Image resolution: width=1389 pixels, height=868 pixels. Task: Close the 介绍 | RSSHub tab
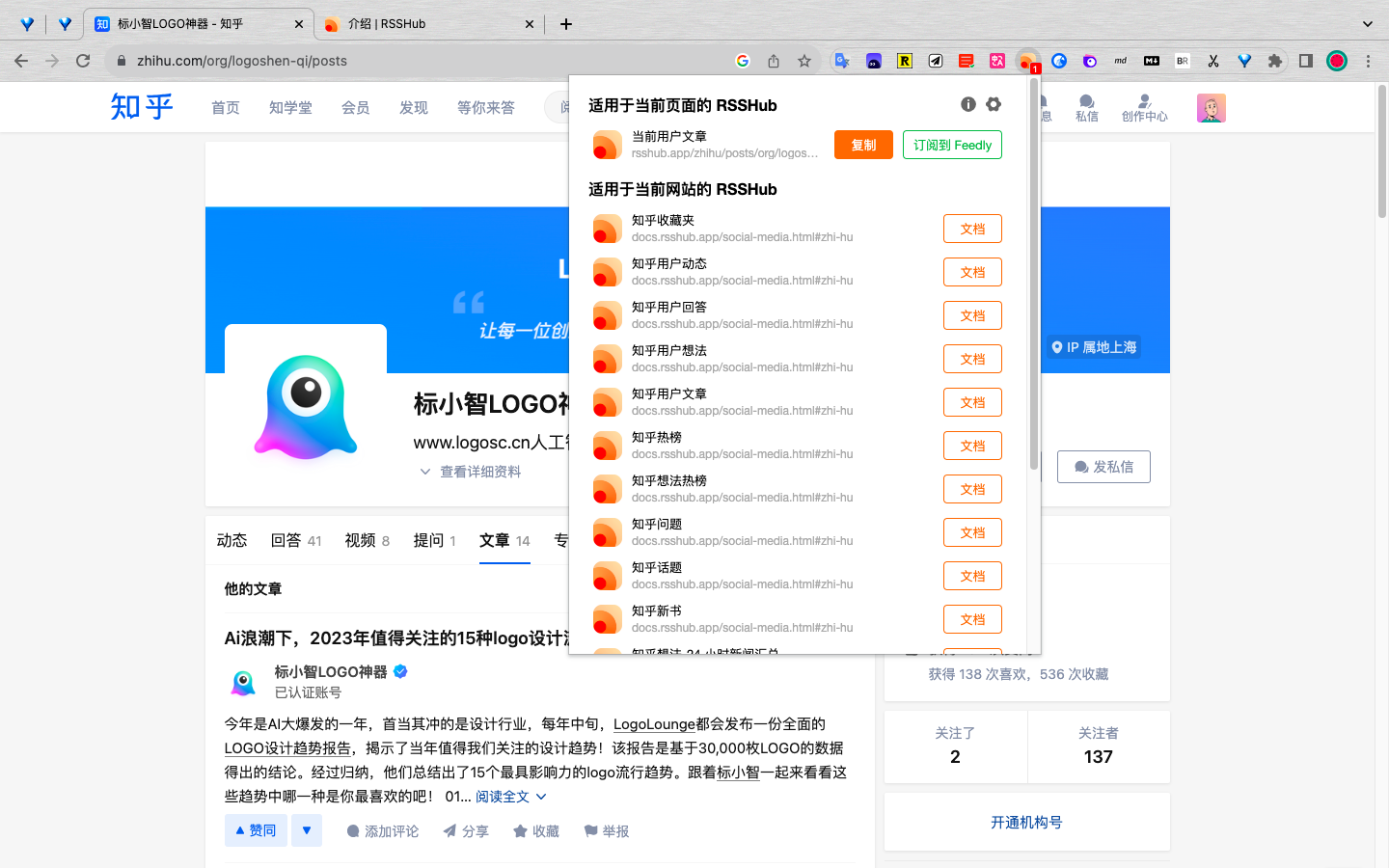530,24
